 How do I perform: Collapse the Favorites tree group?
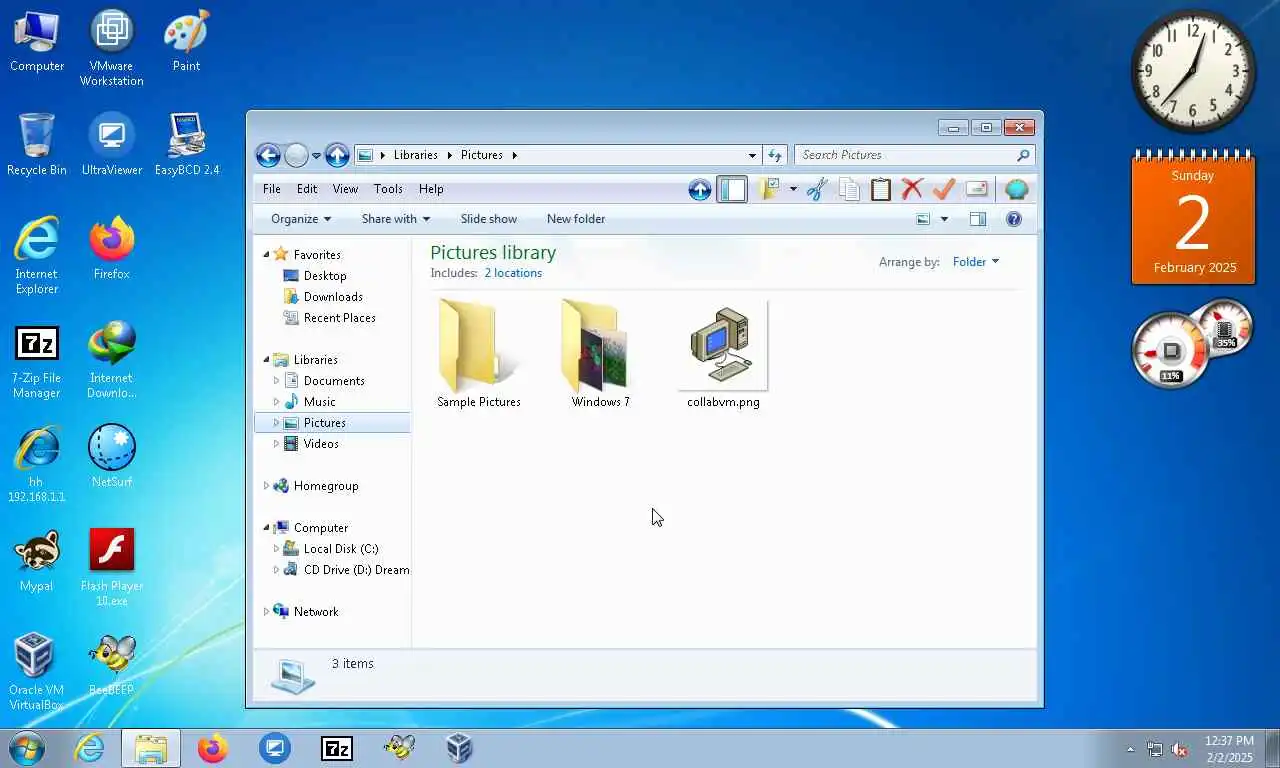[x=266, y=255]
